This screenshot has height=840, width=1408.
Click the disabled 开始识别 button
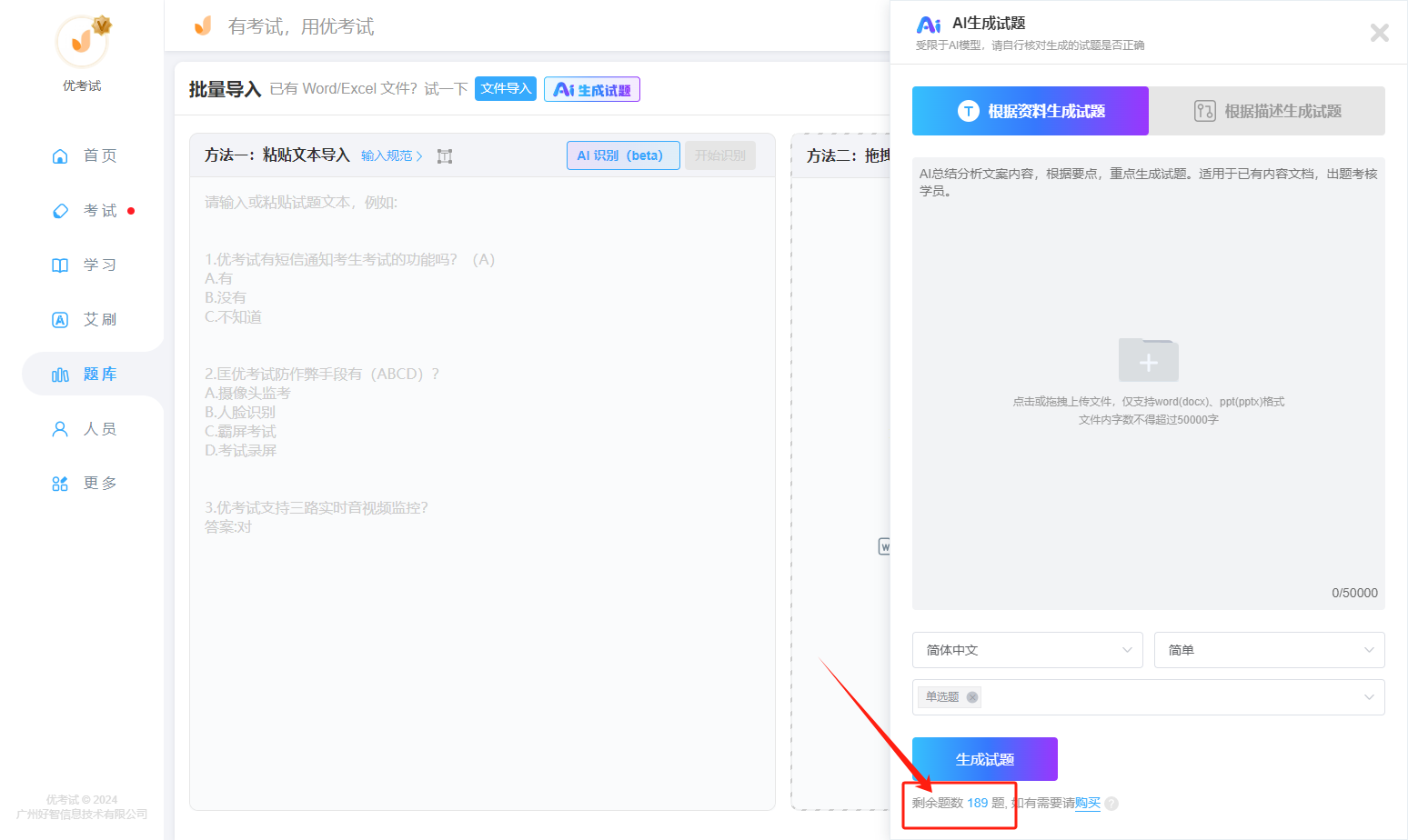[719, 155]
